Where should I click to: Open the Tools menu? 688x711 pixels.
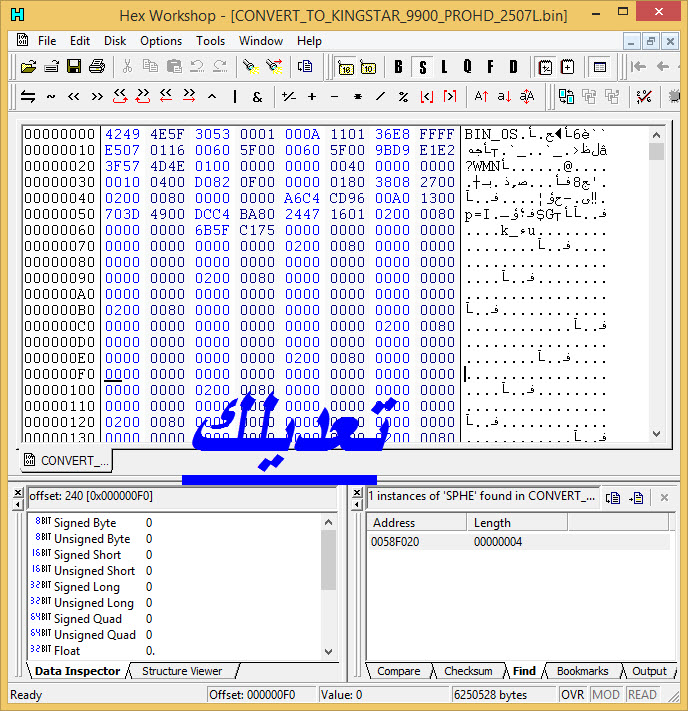coord(210,41)
